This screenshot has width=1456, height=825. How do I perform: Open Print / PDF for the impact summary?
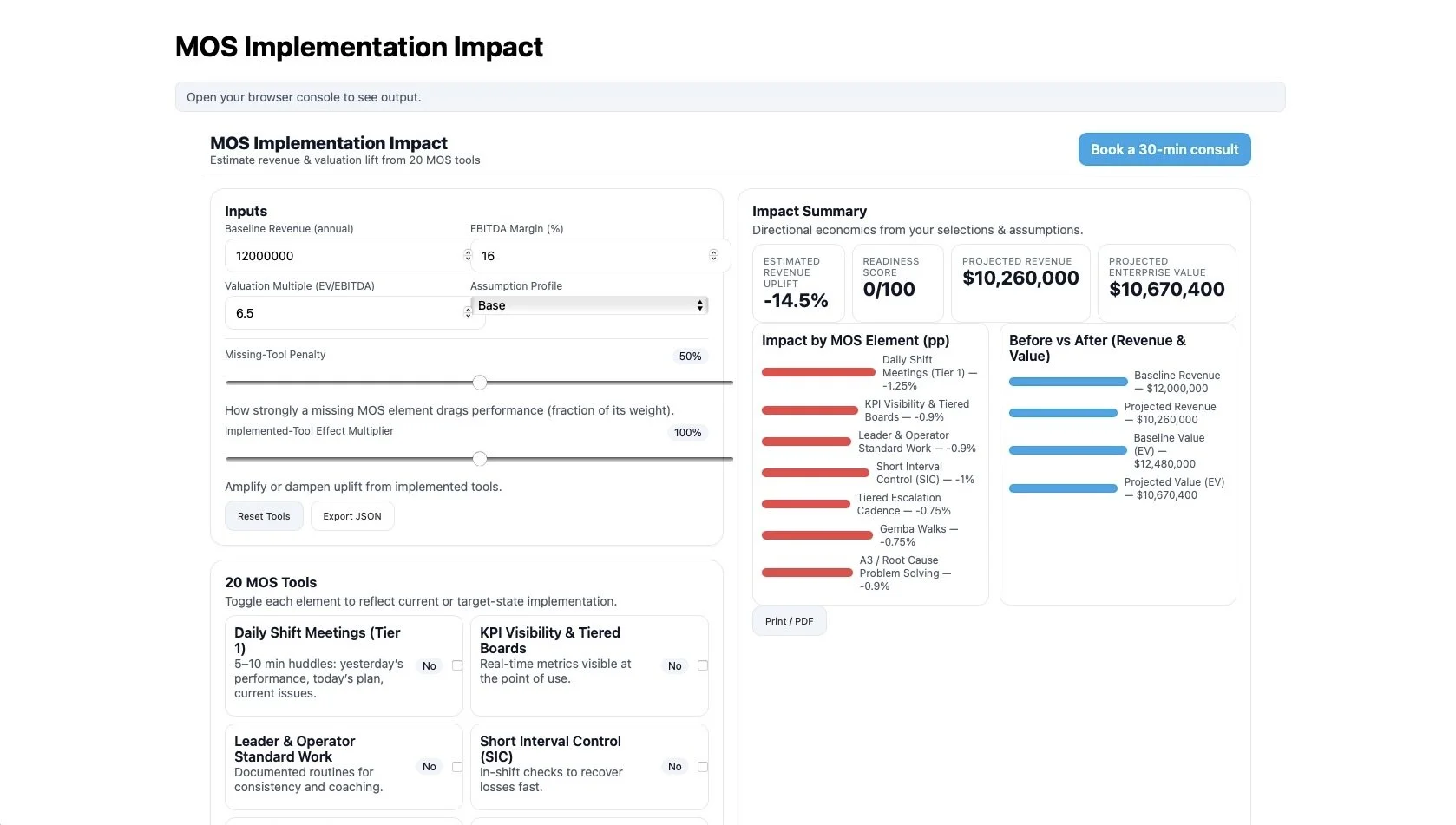pos(788,620)
